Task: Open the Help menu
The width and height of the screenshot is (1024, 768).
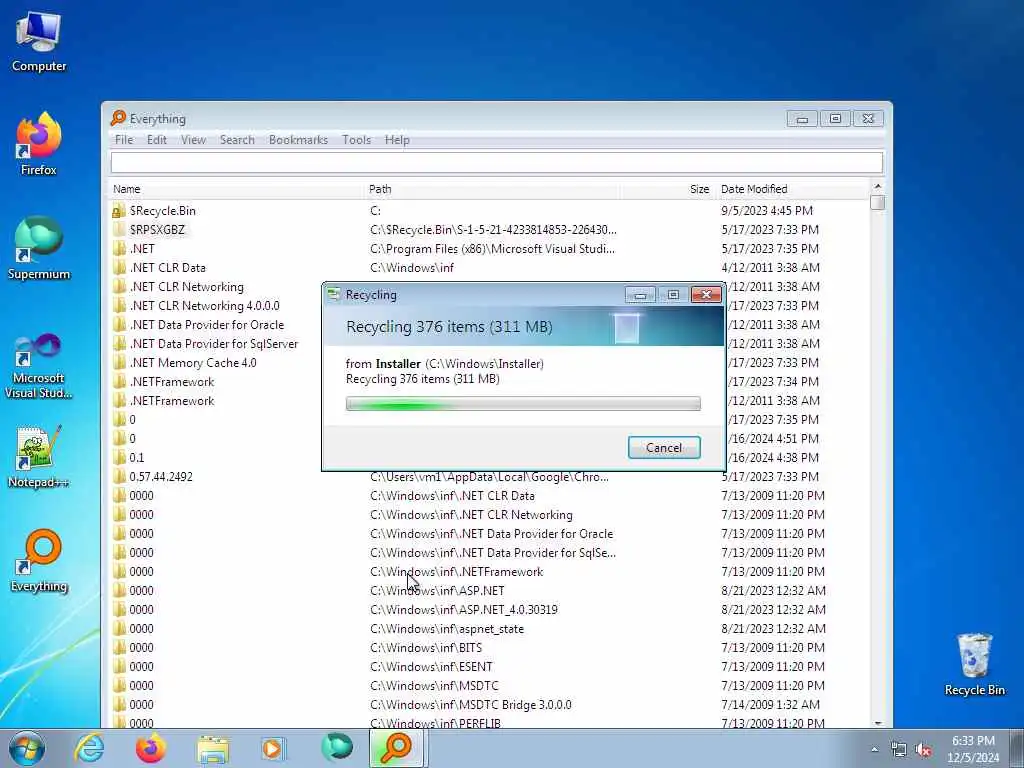Action: 397,140
